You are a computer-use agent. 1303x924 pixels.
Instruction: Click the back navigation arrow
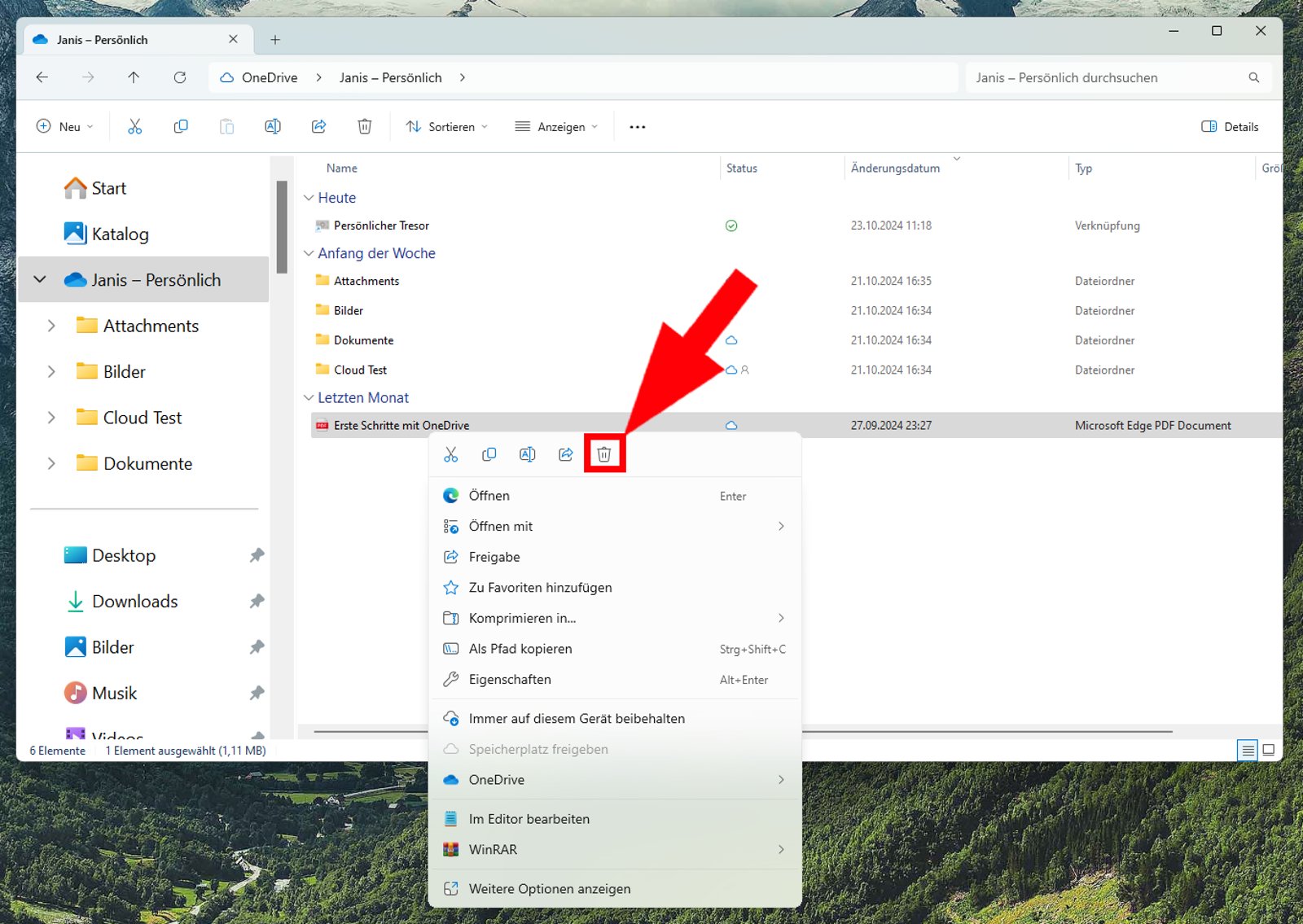click(42, 77)
